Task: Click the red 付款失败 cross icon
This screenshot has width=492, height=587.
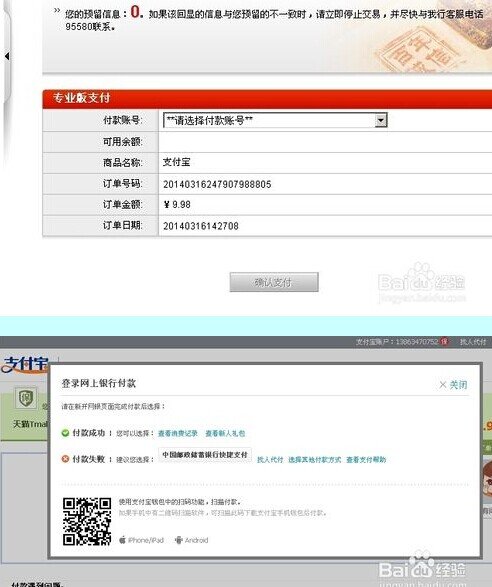Action: 65,459
